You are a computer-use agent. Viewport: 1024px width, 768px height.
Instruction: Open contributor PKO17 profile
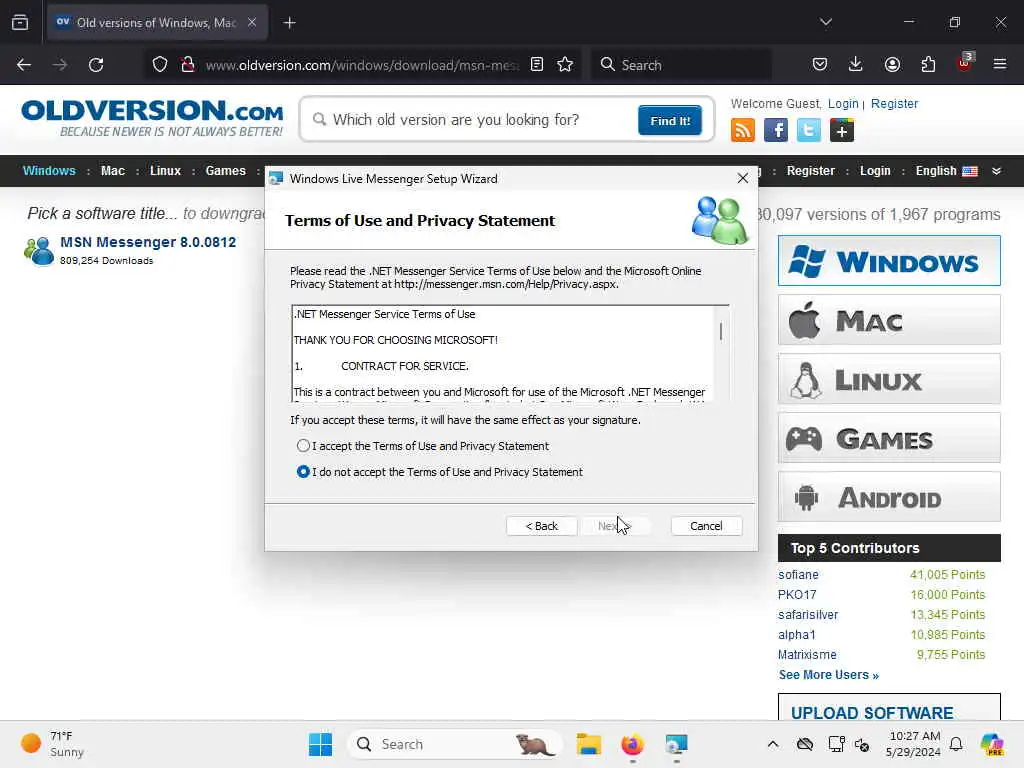click(797, 595)
